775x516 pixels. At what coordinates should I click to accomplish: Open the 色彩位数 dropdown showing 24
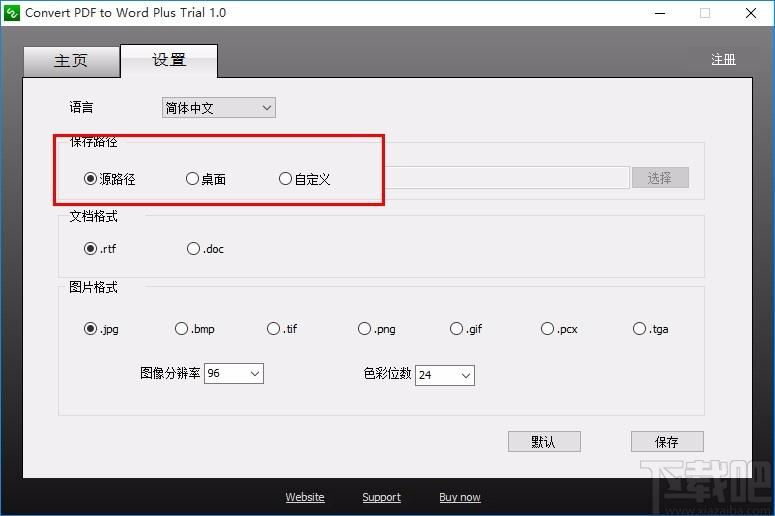tap(445, 375)
